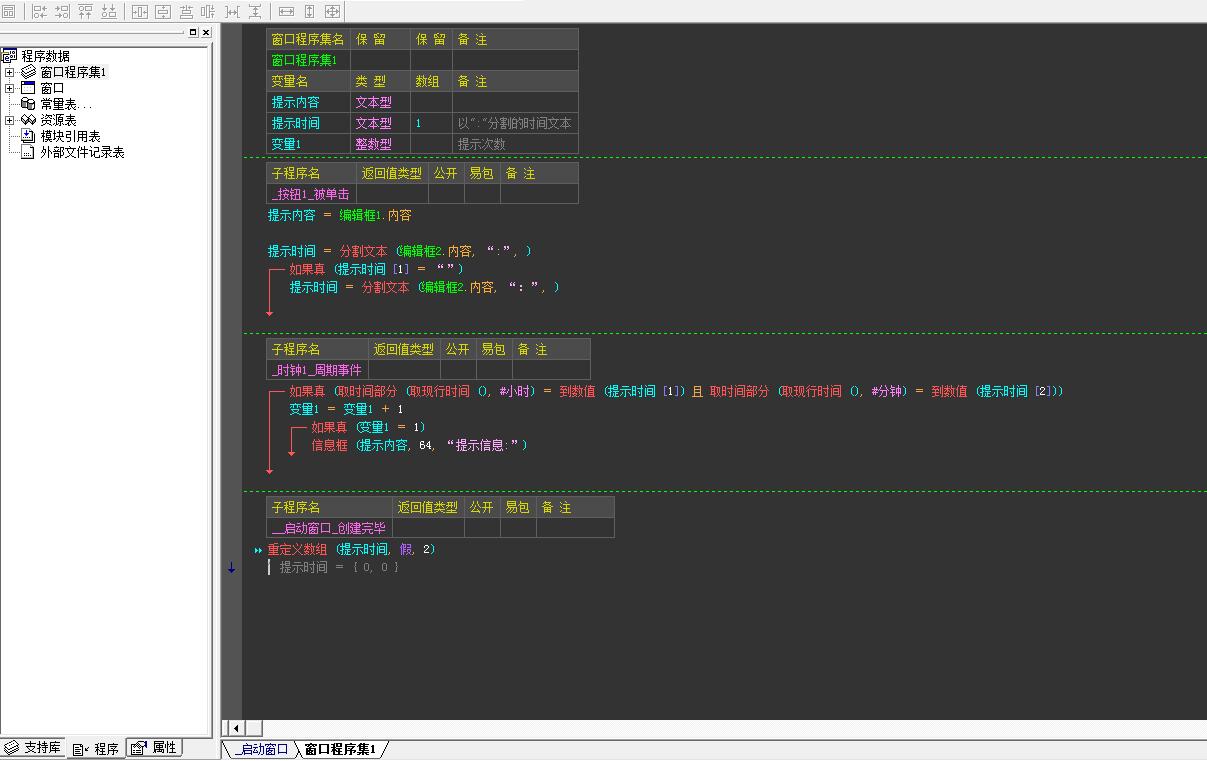Switch to the 支持库 tab

[x=33, y=748]
